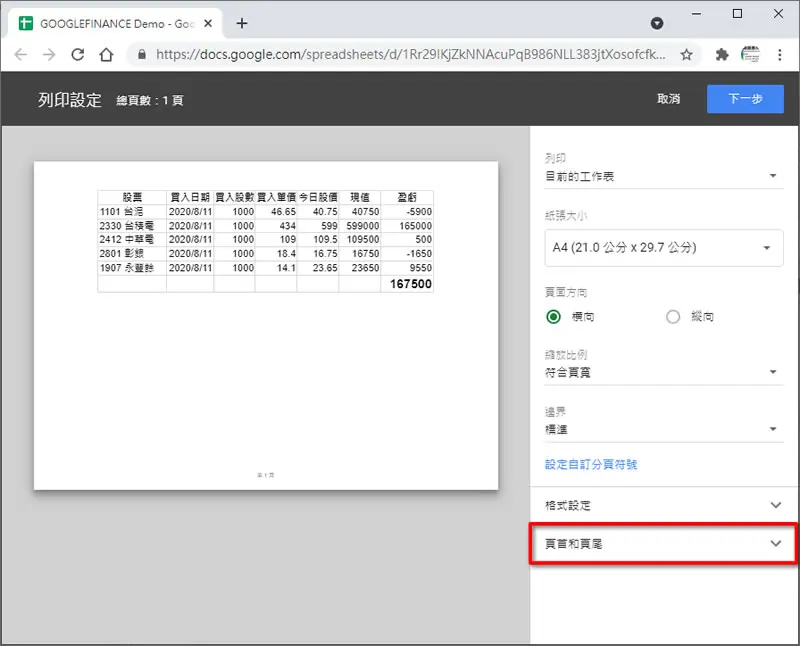Open the 符合頁寬 scale dropdown
Viewport: 800px width, 646px height.
coord(664,373)
